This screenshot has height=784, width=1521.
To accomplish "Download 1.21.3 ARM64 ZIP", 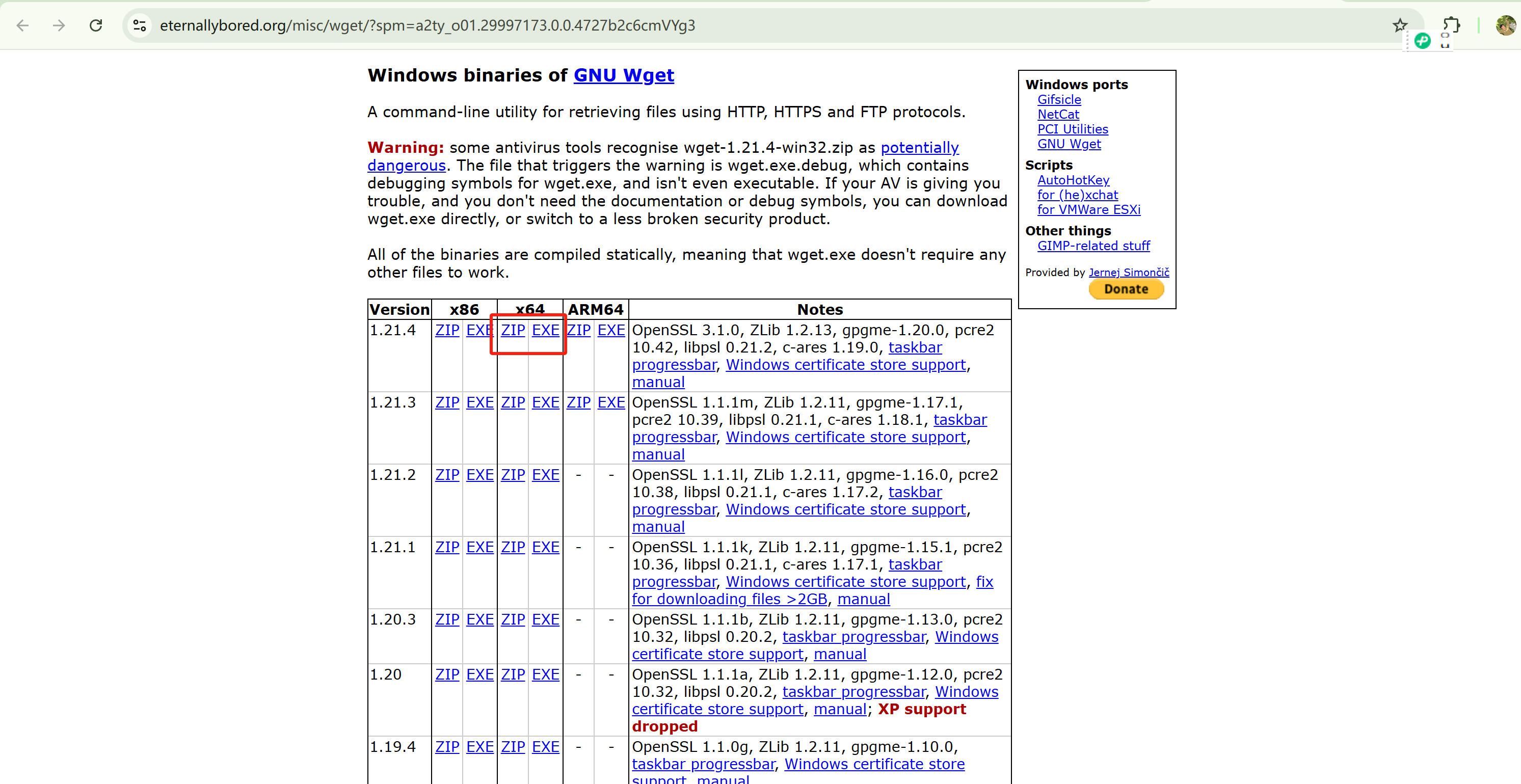I will point(578,402).
